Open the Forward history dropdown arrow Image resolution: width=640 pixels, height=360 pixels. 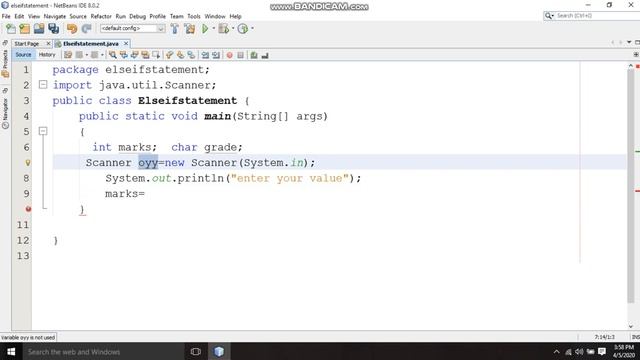point(102,55)
